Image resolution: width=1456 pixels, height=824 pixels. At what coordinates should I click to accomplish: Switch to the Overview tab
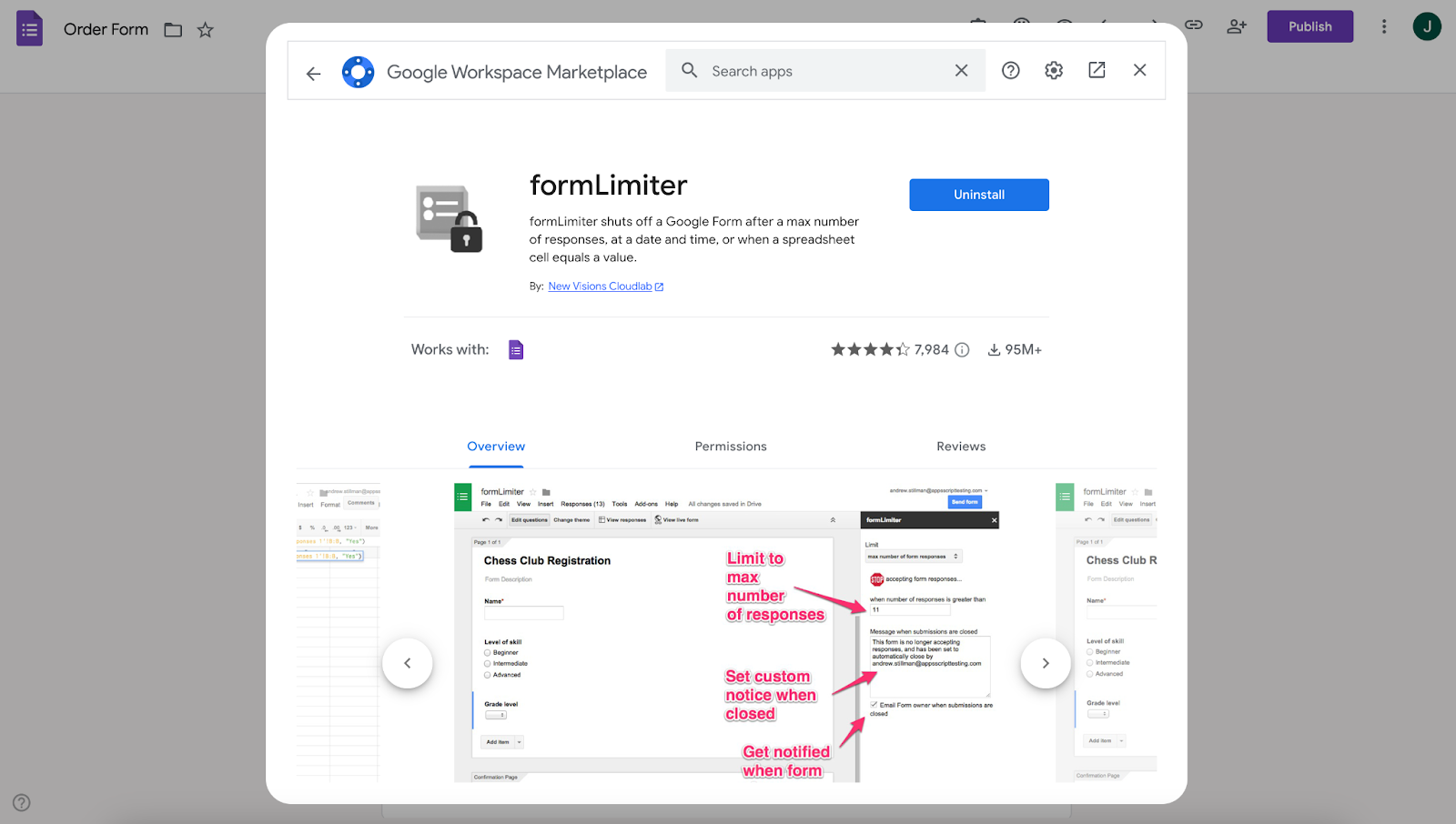(496, 447)
